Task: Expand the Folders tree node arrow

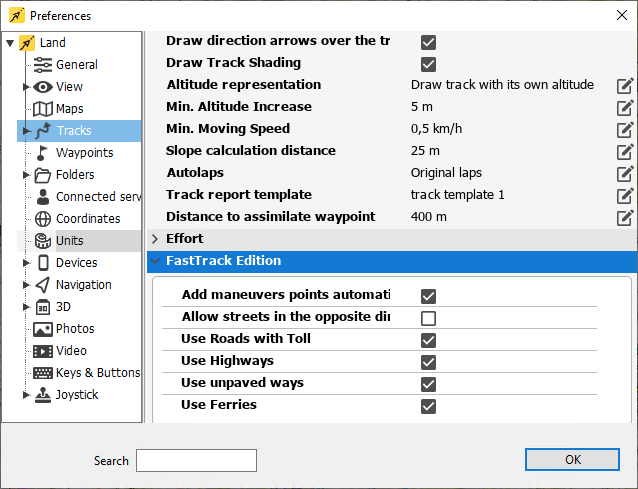Action: click(26, 175)
